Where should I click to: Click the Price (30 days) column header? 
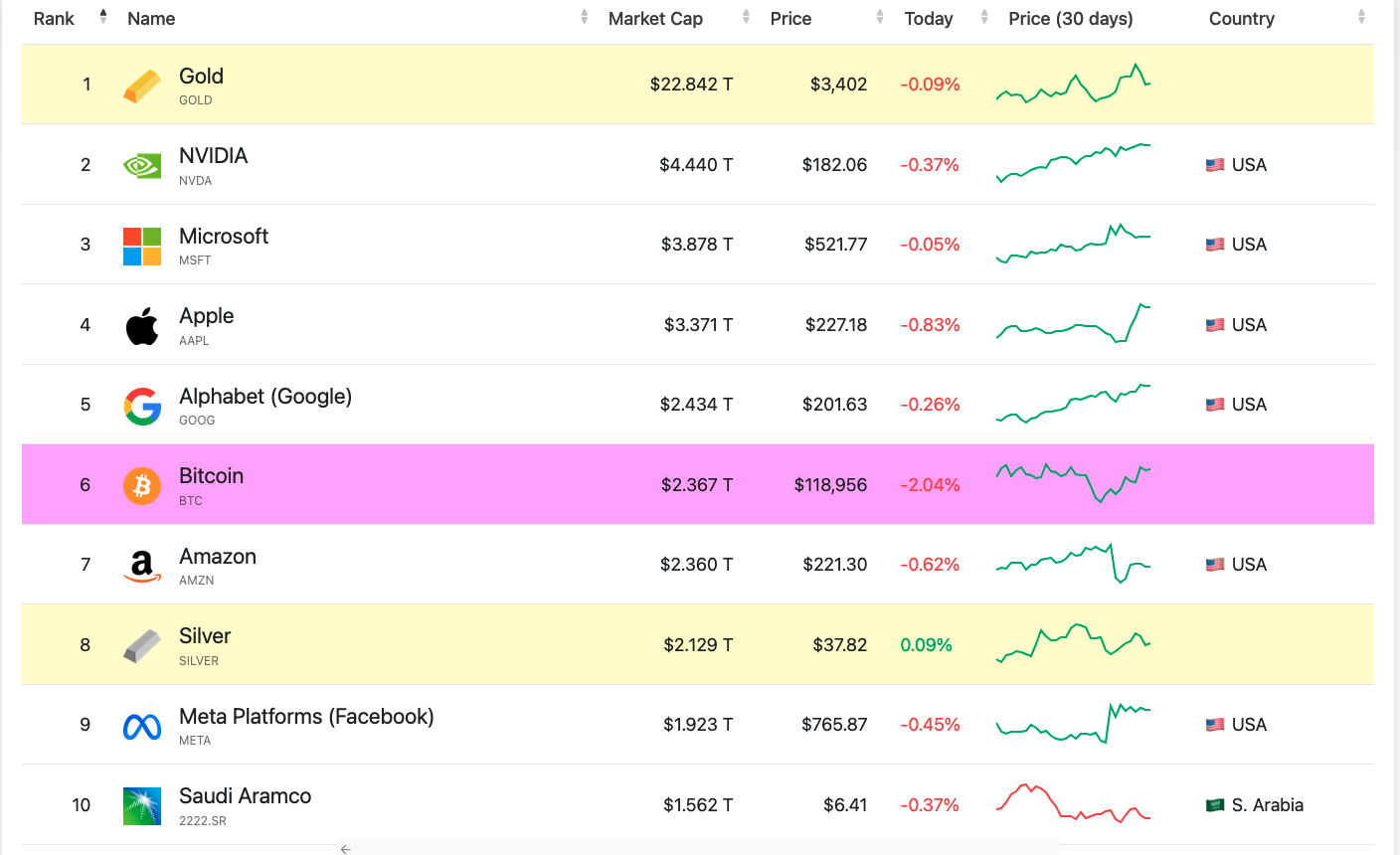1071,18
